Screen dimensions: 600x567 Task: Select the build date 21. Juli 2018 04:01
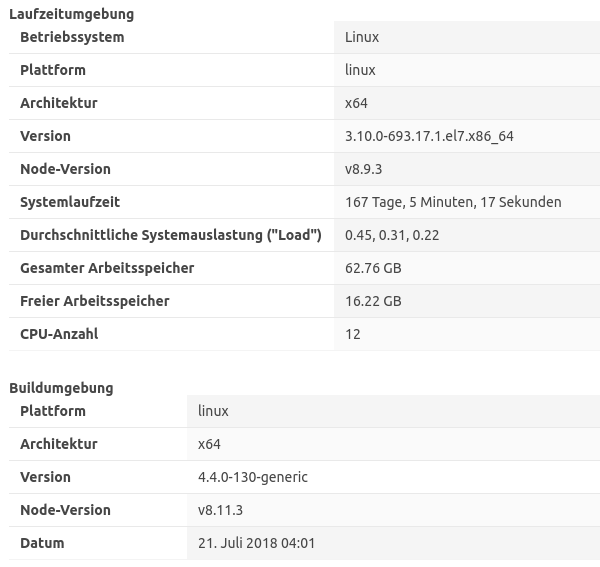click(257, 543)
